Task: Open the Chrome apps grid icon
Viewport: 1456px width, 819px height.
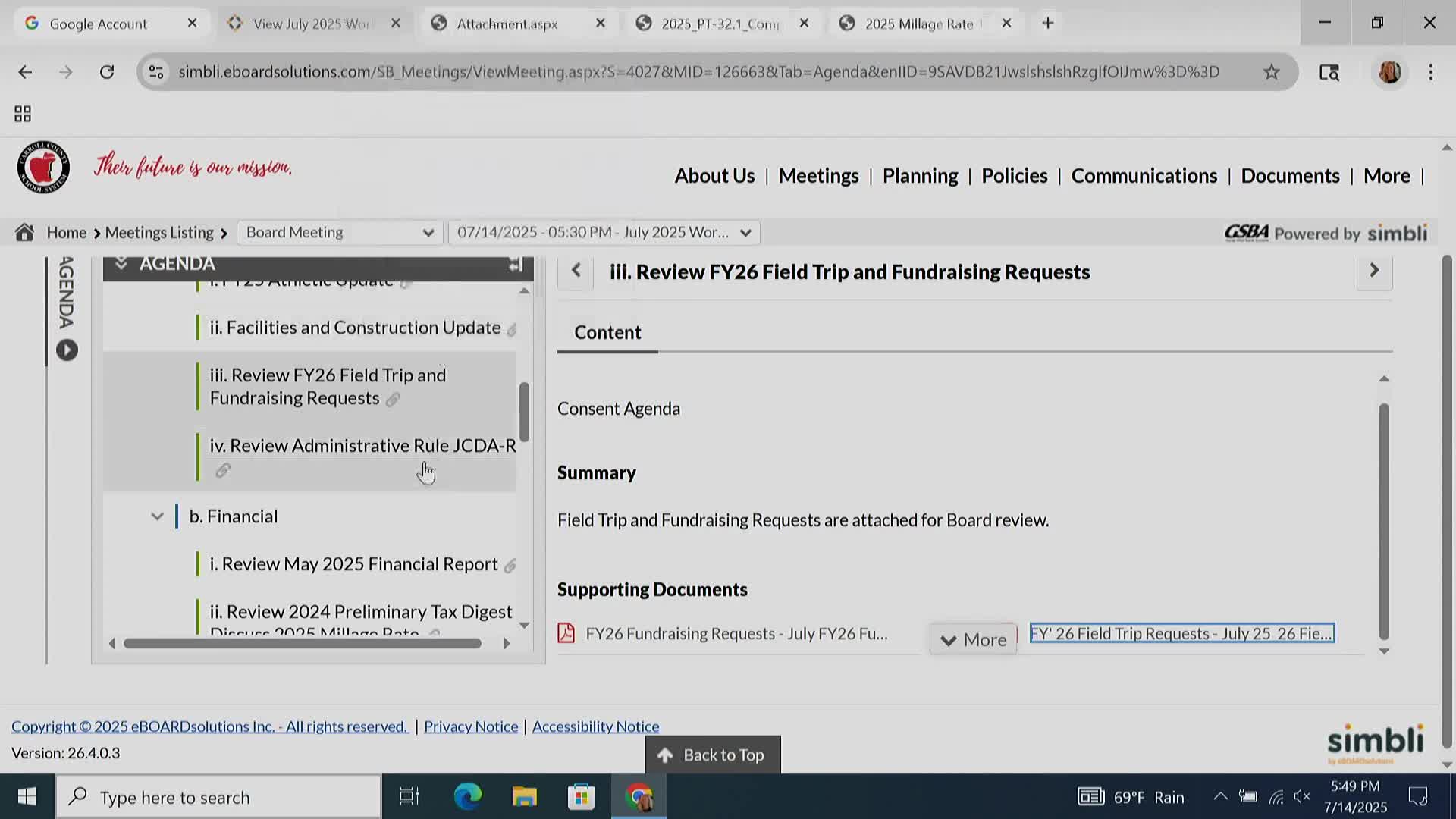Action: (23, 114)
